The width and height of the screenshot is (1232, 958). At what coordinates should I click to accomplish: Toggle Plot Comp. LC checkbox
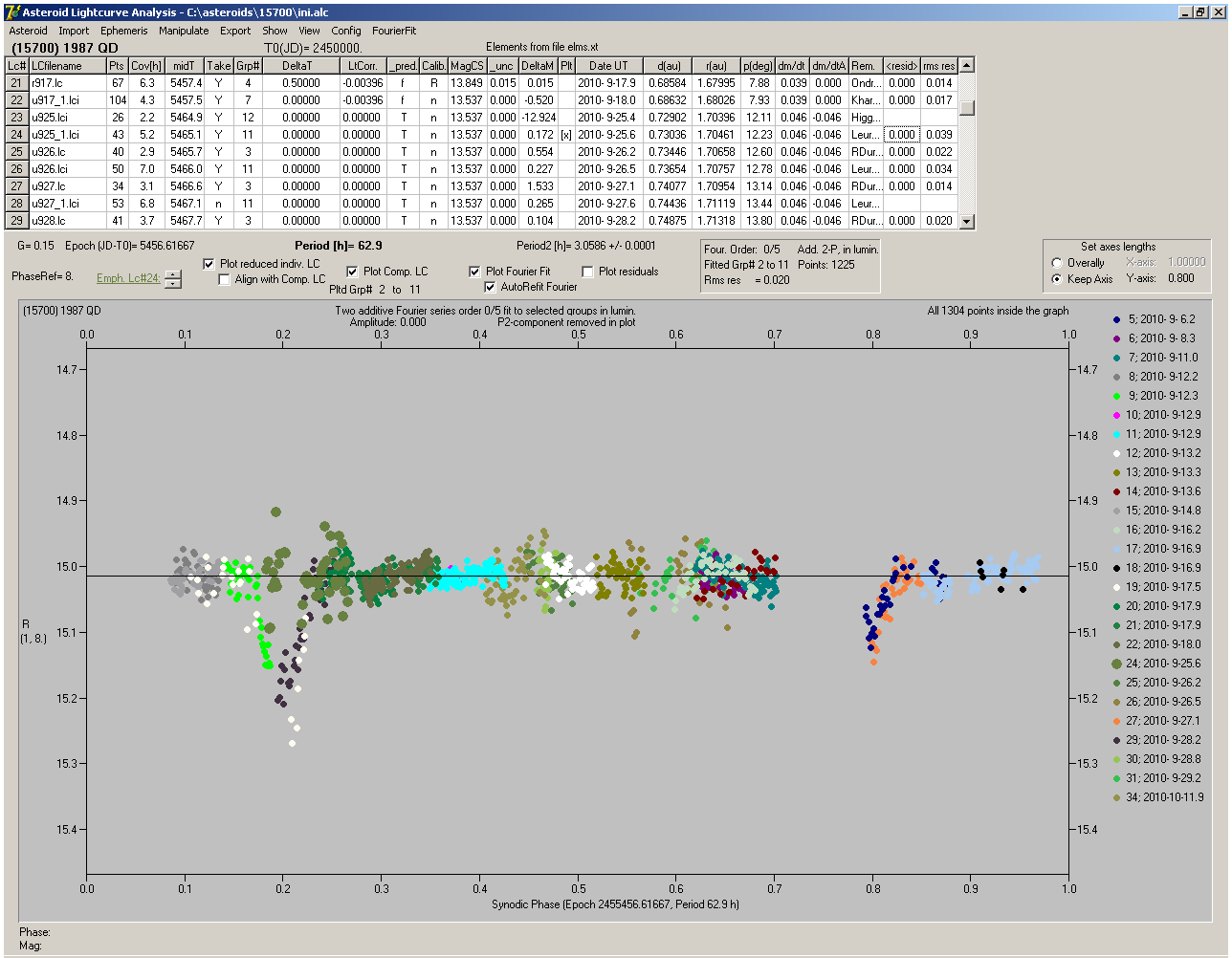tap(352, 272)
